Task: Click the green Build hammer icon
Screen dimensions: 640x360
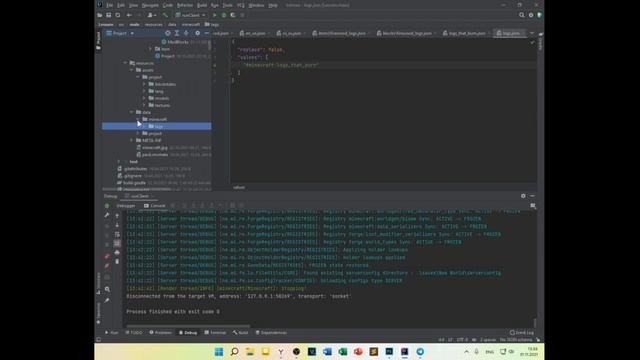Action: (165, 15)
